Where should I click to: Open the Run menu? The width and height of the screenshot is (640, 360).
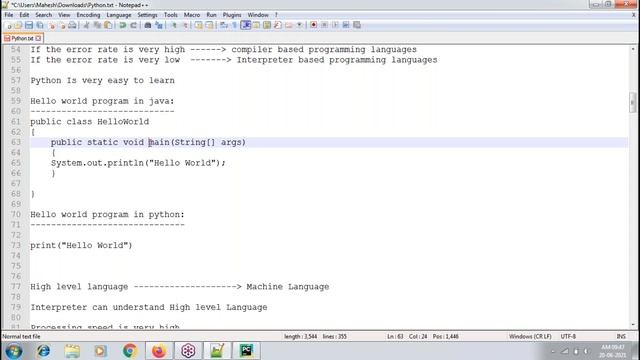(211, 15)
